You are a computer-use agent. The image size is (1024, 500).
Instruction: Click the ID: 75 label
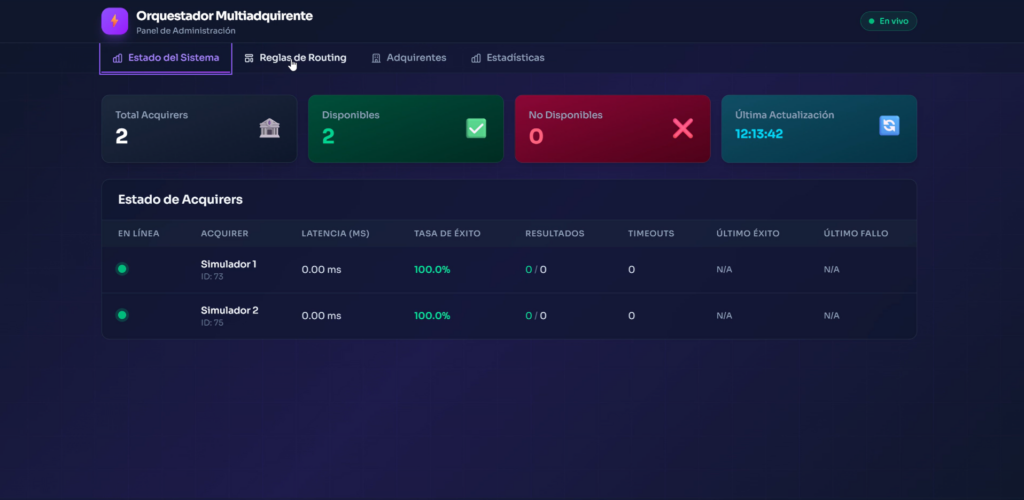(212, 322)
